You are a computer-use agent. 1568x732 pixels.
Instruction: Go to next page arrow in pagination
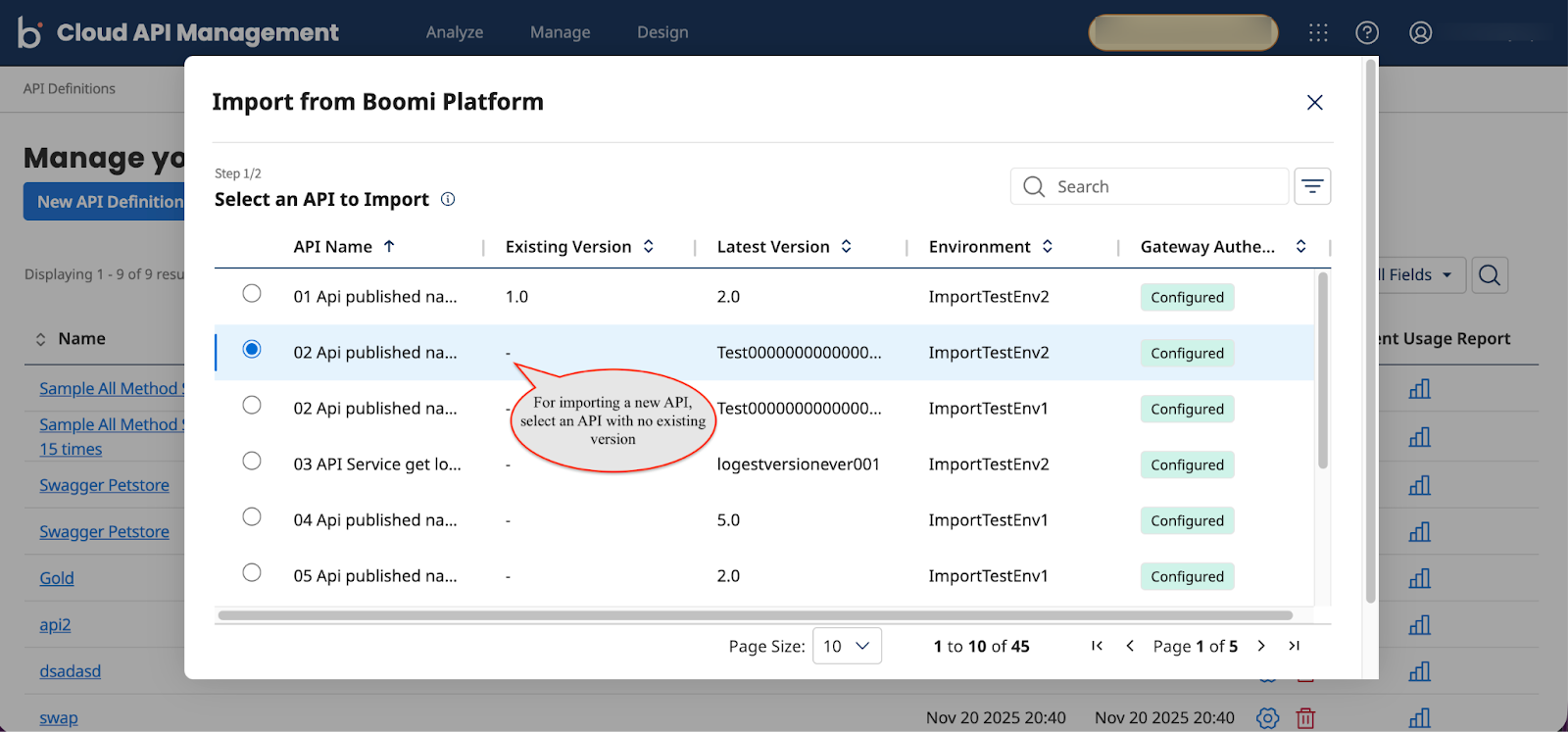point(1261,646)
